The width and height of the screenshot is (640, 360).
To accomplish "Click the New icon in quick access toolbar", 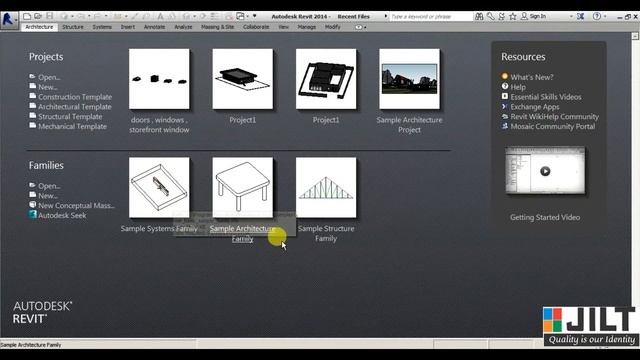I will [27, 16].
